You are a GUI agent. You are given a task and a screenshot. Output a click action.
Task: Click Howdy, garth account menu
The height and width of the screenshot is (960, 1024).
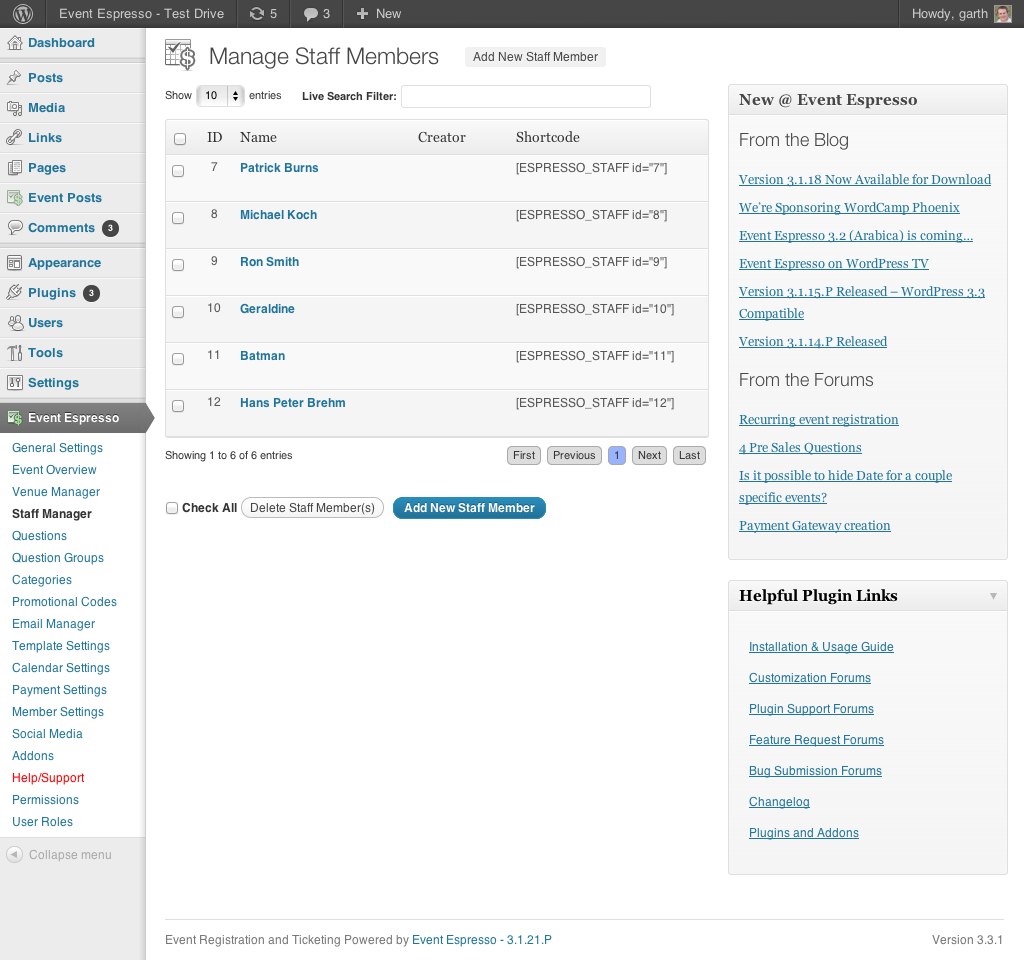(x=960, y=14)
